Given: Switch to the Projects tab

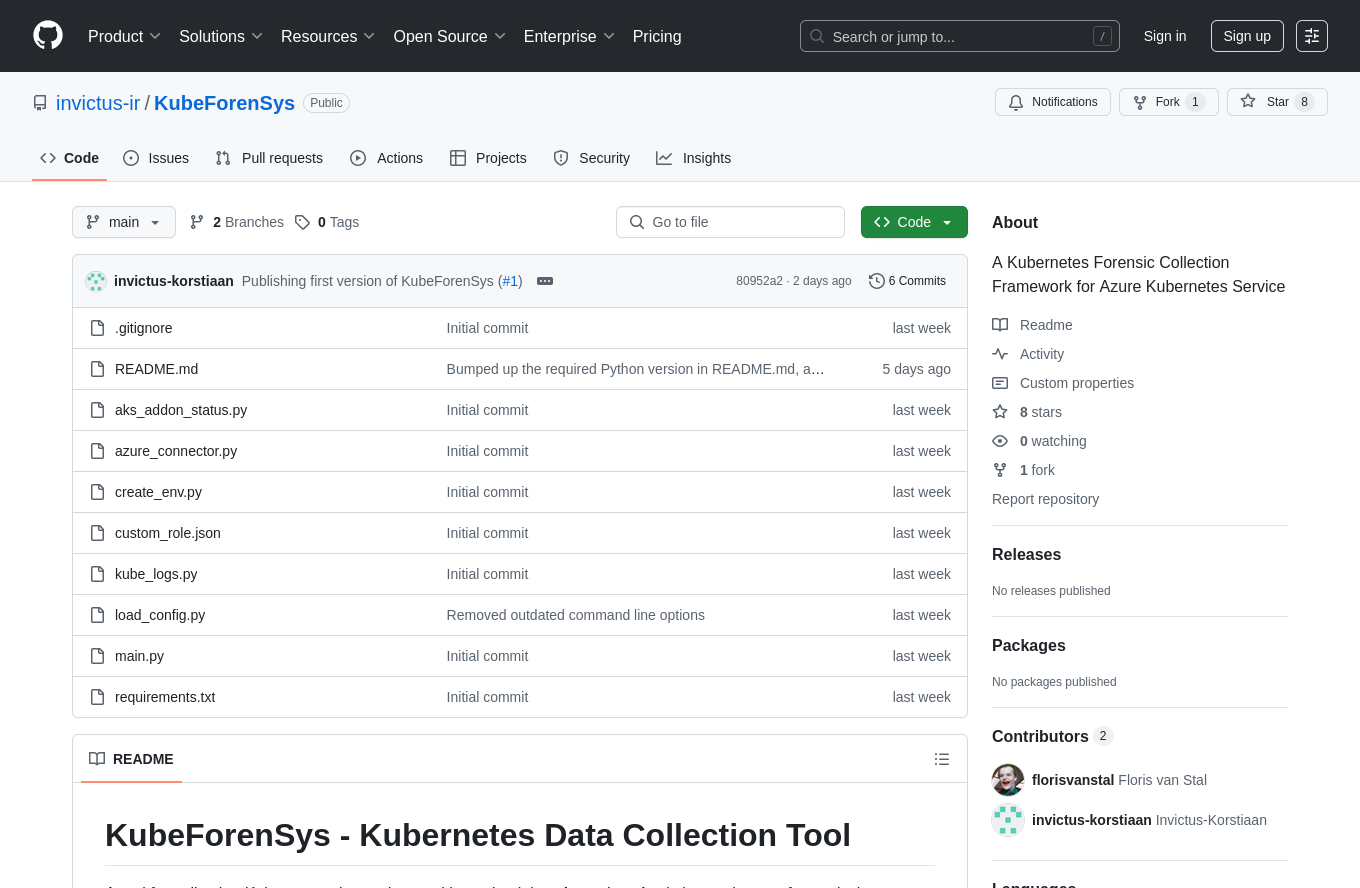Looking at the screenshot, I should (x=488, y=158).
